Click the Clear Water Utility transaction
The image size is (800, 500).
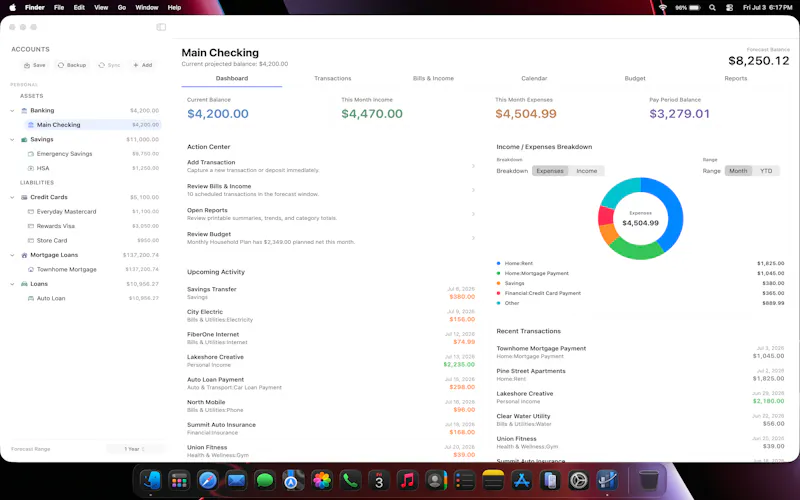[640, 420]
